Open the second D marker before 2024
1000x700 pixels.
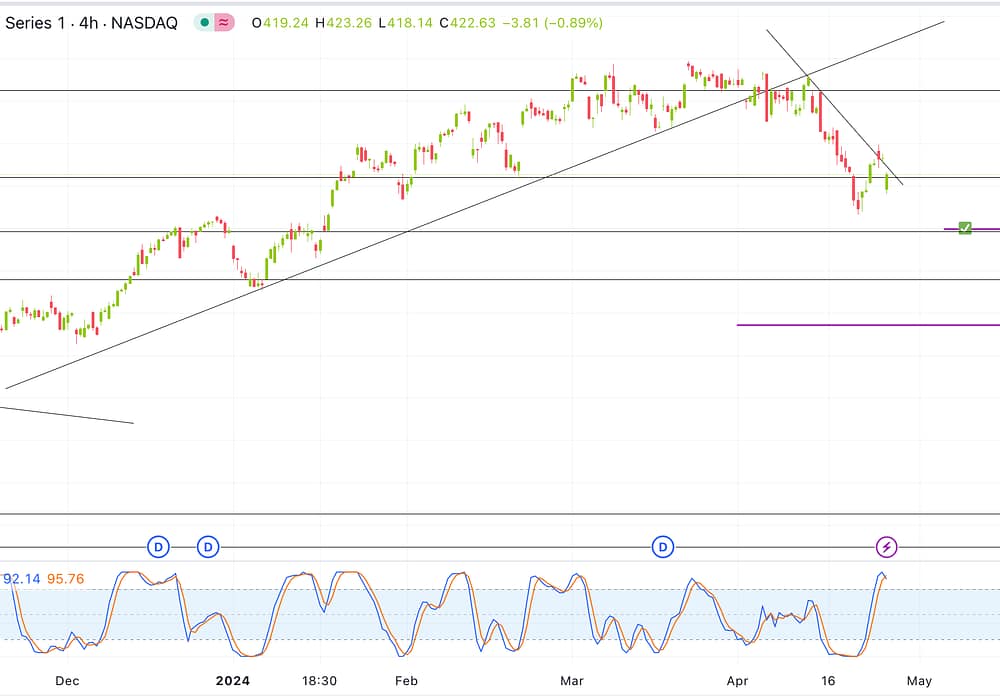(x=208, y=547)
